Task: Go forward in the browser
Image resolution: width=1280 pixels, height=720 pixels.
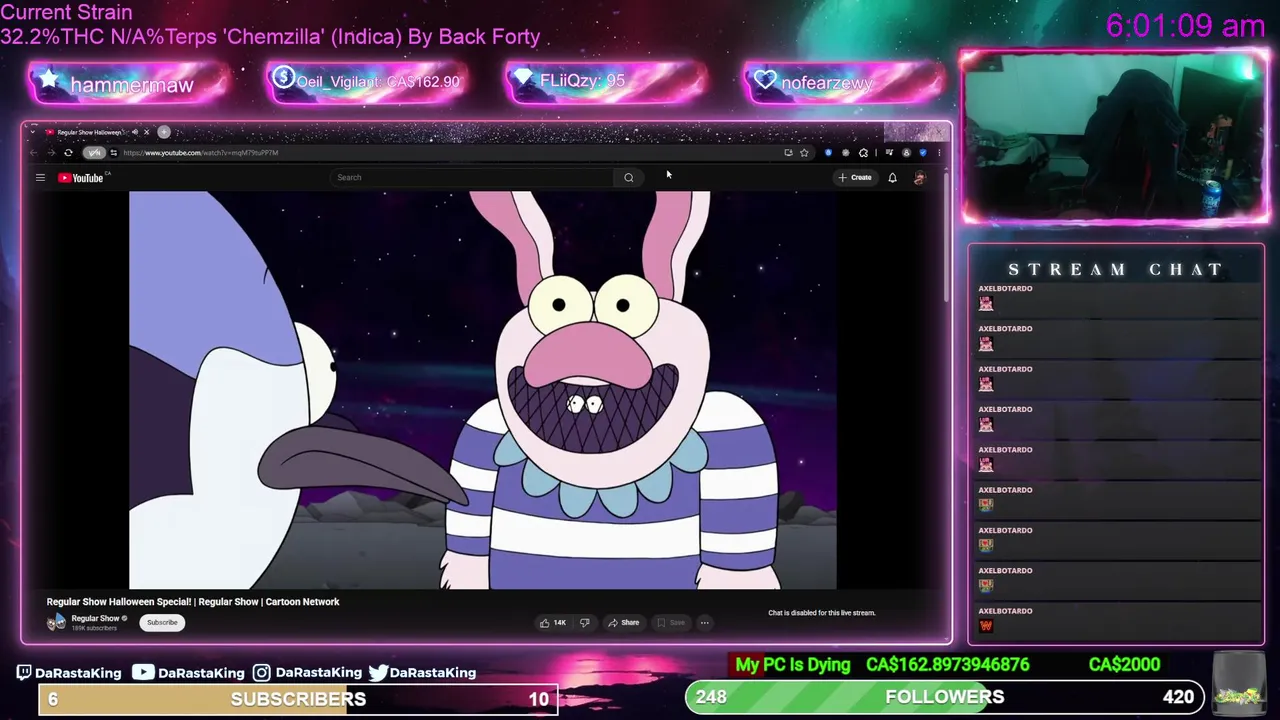Action: [51, 152]
